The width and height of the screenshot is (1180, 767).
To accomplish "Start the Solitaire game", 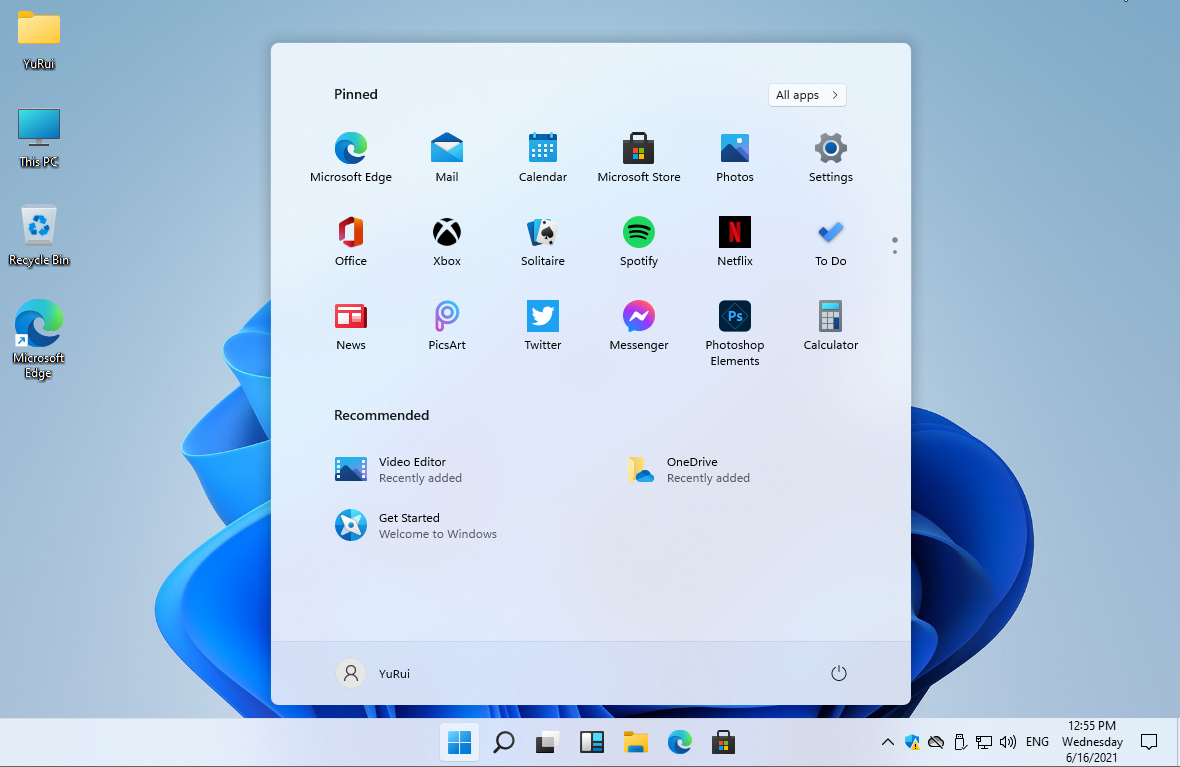I will tap(543, 242).
